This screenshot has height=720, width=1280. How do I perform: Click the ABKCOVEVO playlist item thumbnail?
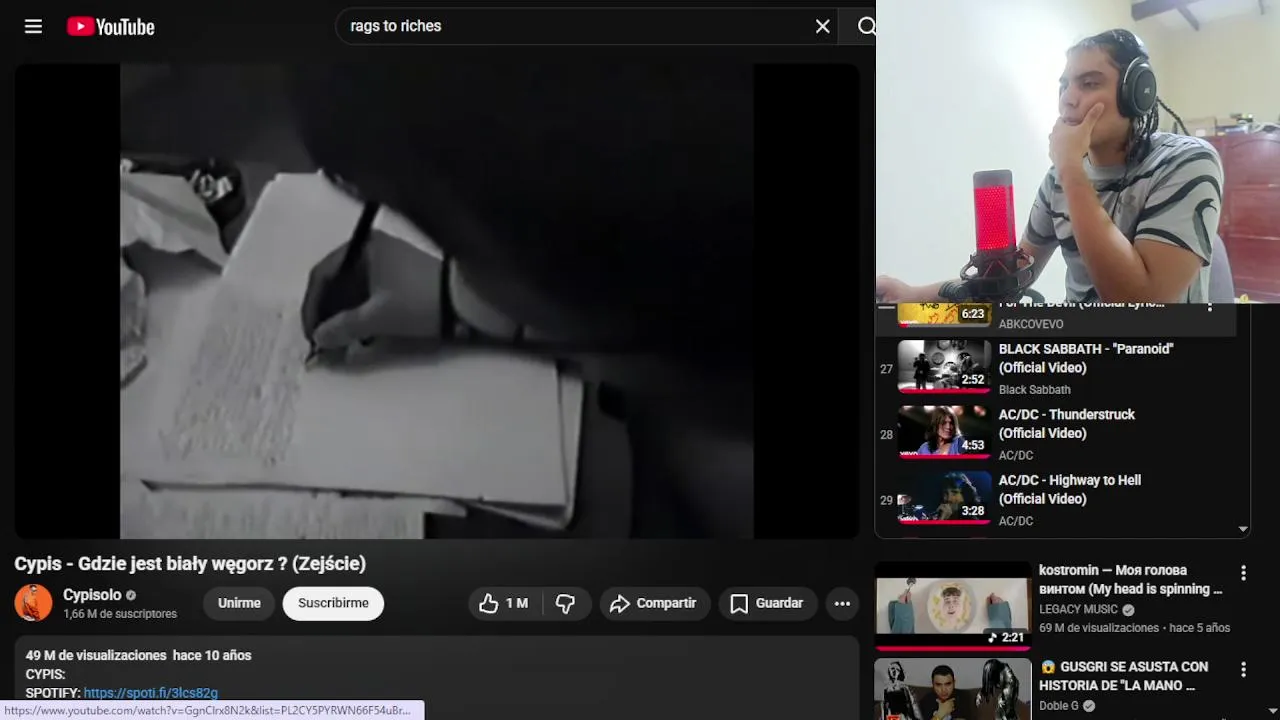pyautogui.click(x=944, y=314)
